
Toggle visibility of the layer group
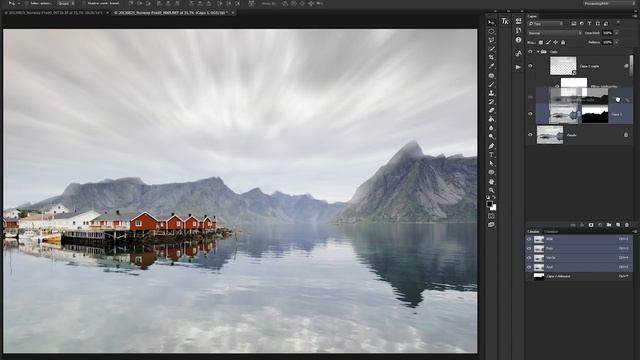point(530,52)
